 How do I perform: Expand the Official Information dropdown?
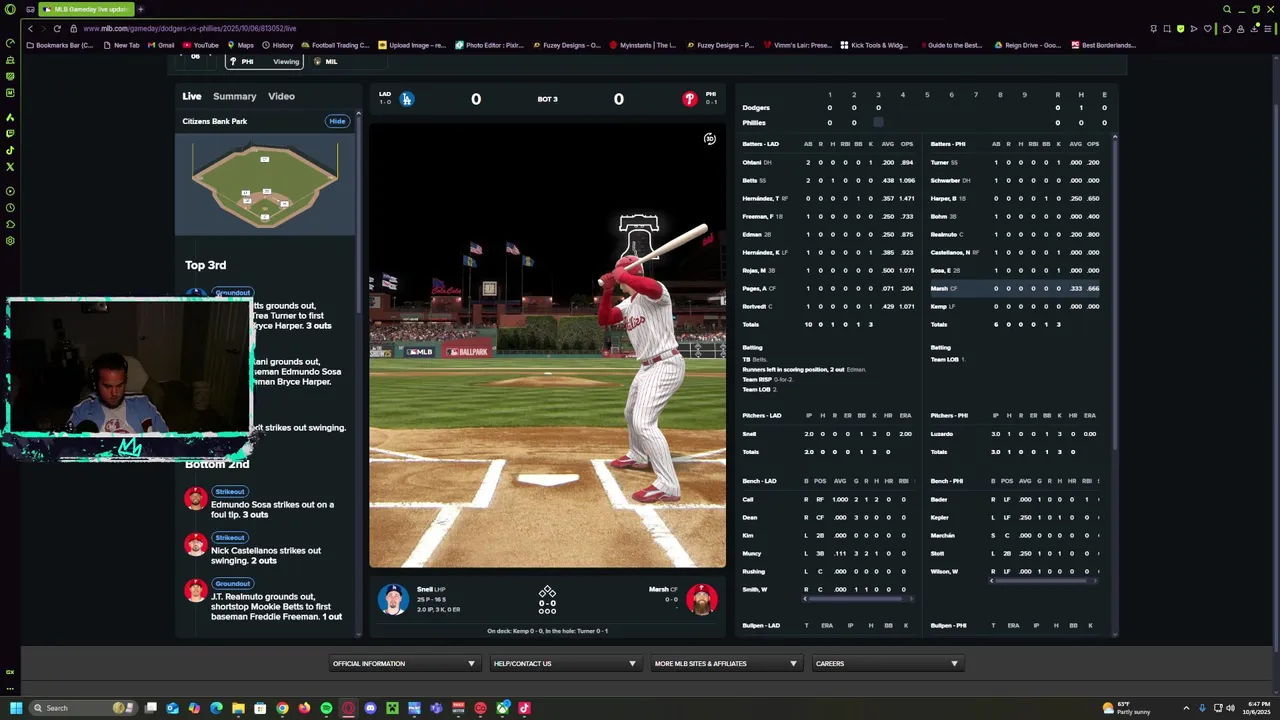pos(404,663)
